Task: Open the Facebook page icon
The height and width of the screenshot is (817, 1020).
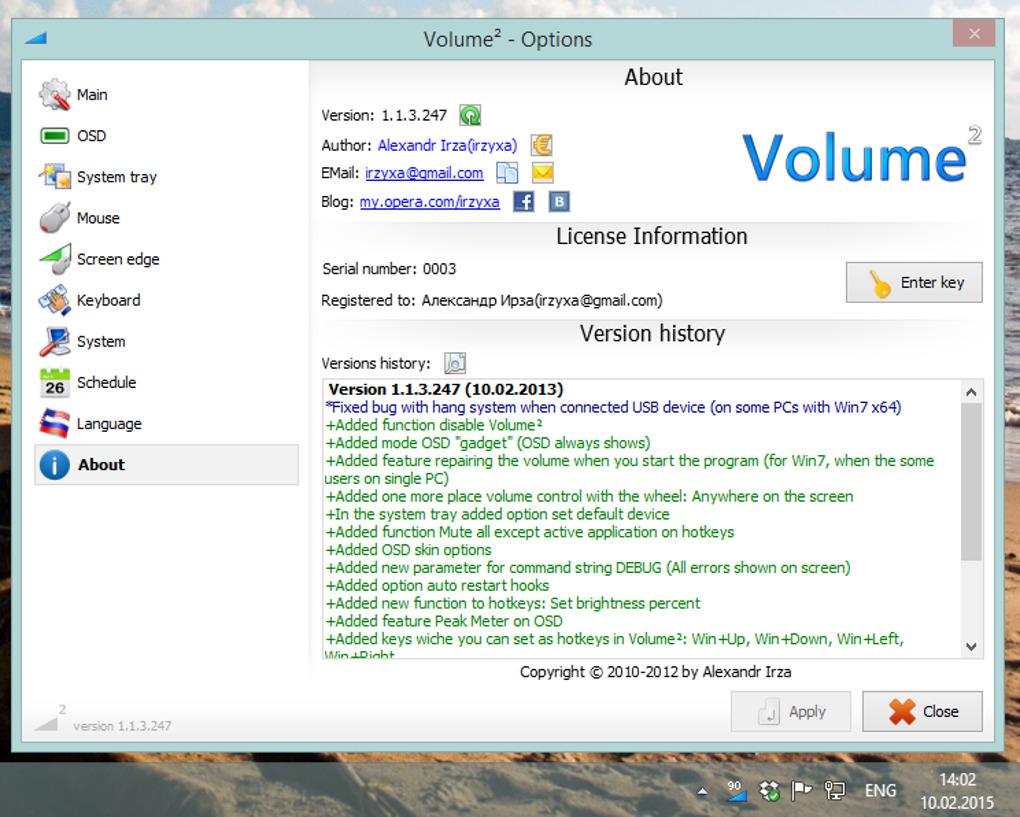Action: pyautogui.click(x=524, y=202)
